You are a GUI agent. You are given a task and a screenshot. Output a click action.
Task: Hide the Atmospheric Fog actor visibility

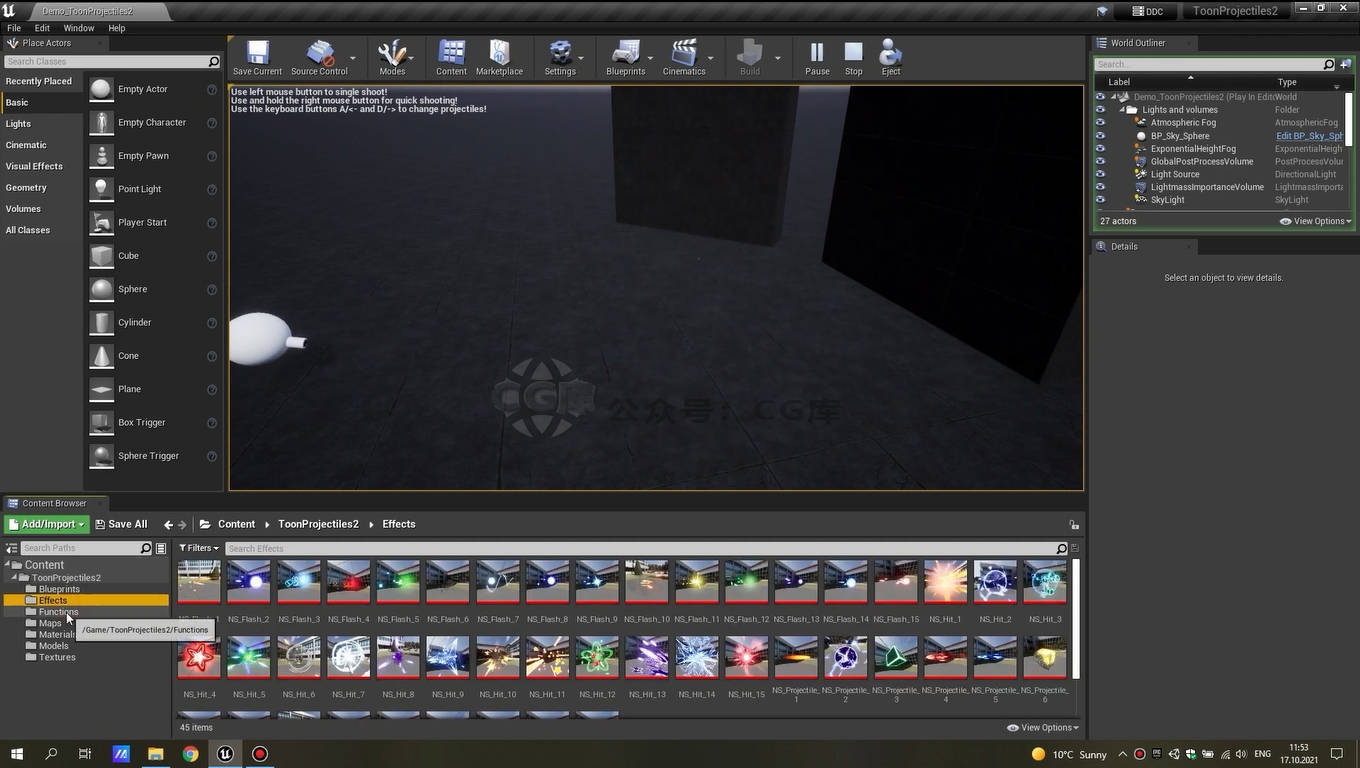click(x=1100, y=123)
